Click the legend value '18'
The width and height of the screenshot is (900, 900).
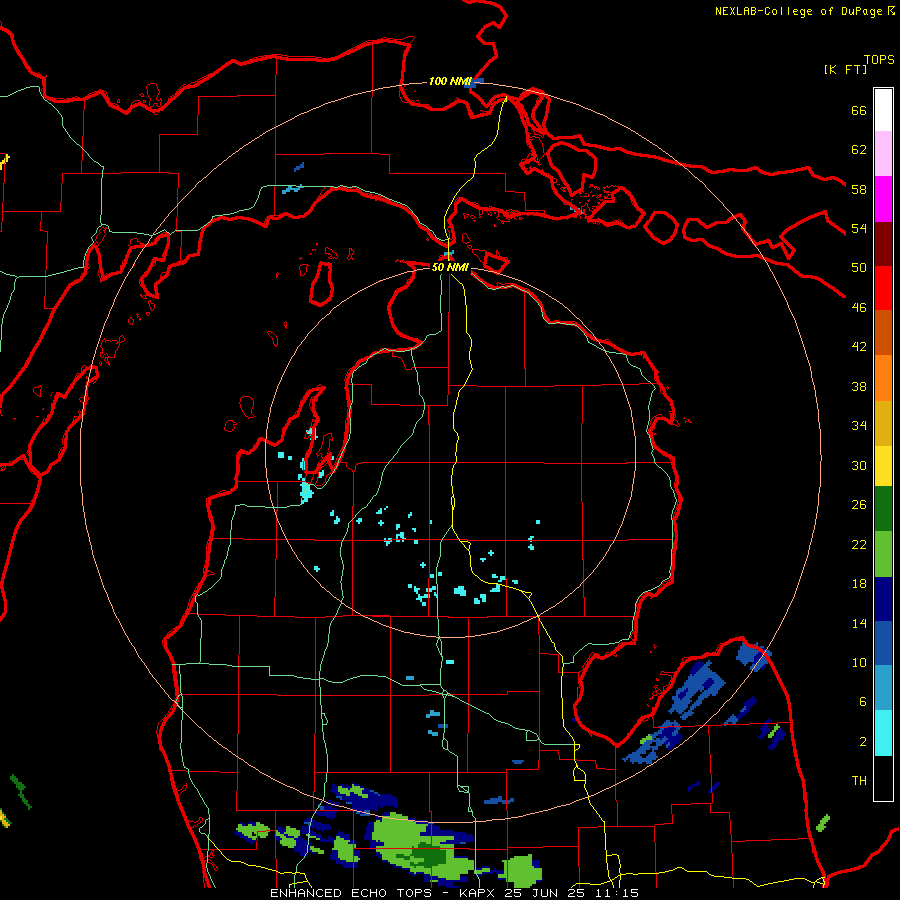(x=859, y=584)
